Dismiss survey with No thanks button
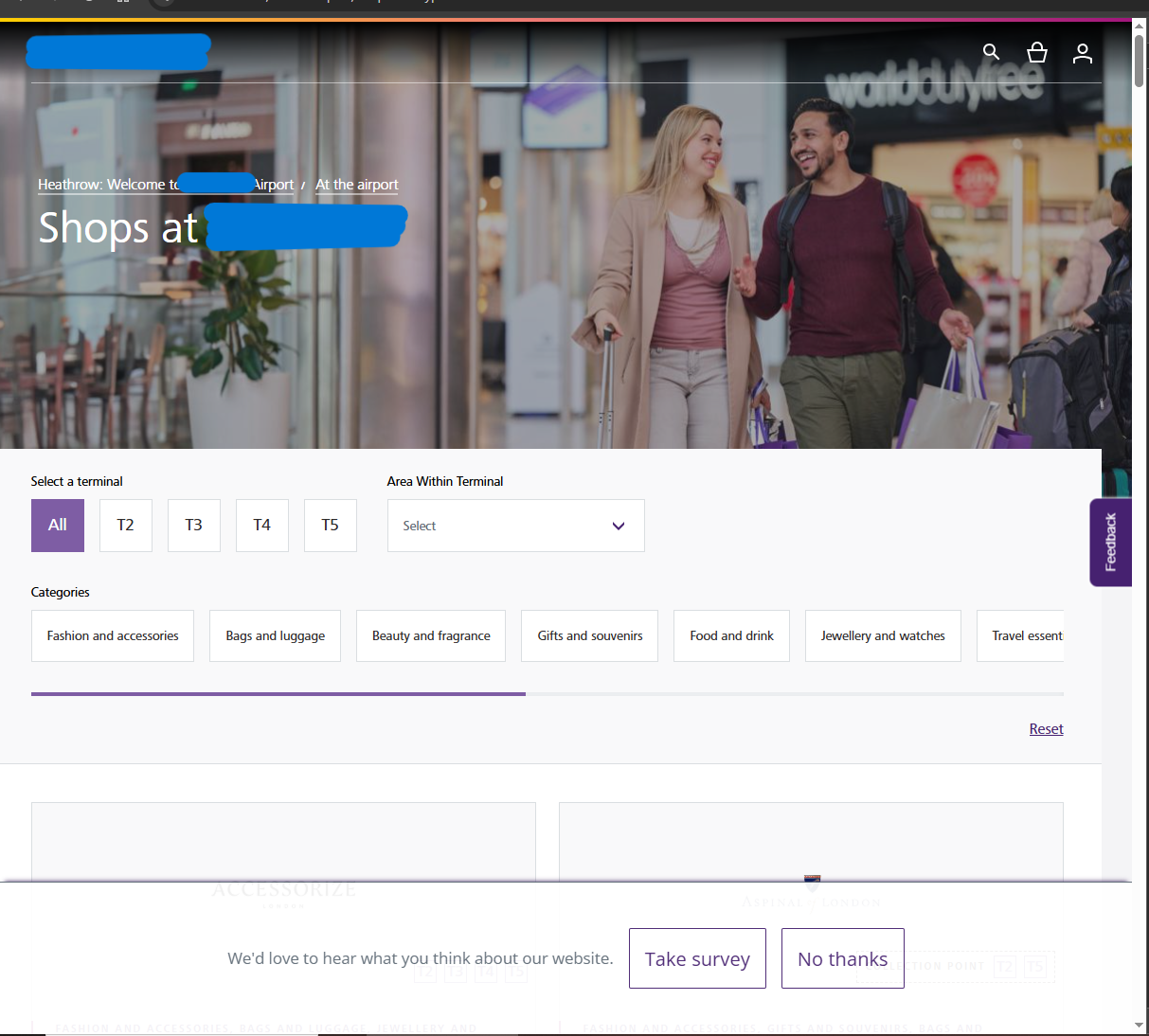 pyautogui.click(x=842, y=959)
